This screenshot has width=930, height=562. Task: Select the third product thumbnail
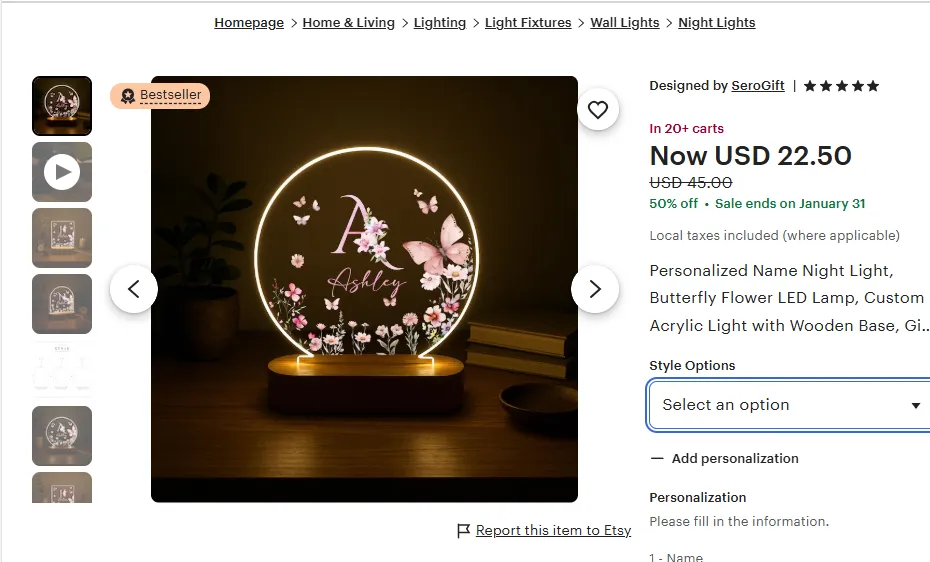coord(62,238)
